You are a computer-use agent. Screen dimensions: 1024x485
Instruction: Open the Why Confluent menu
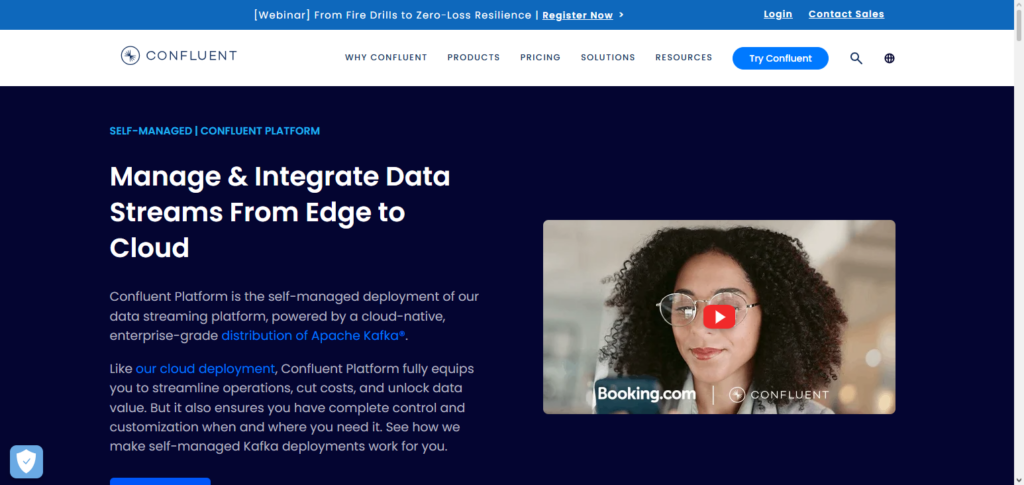pos(386,57)
